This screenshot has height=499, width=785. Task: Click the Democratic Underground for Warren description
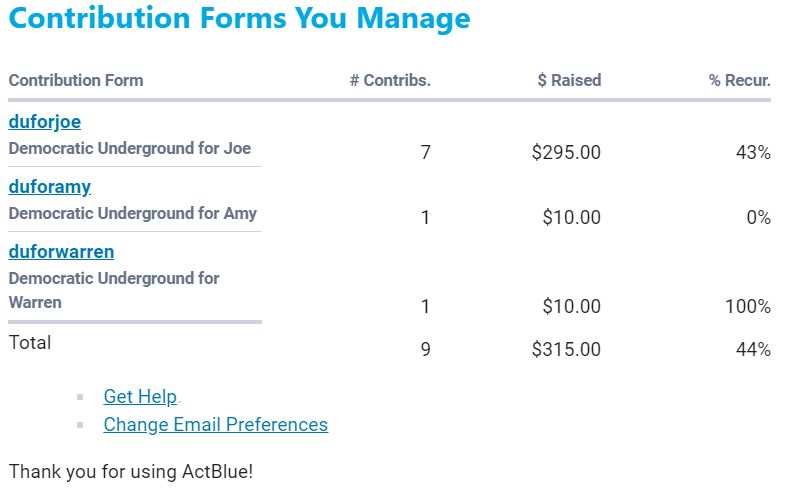pos(114,290)
